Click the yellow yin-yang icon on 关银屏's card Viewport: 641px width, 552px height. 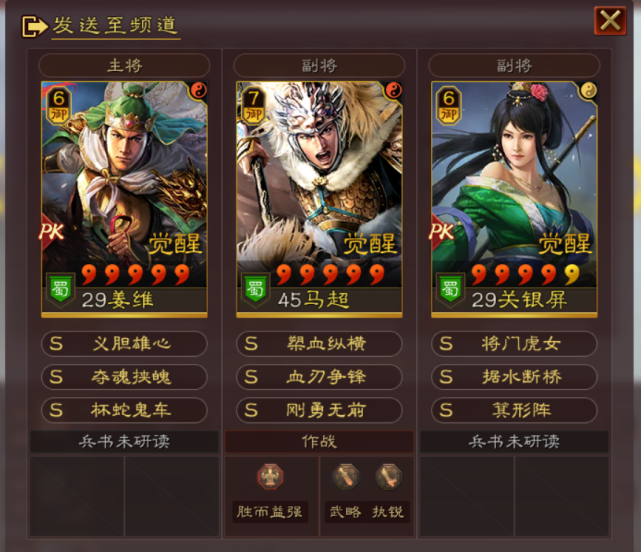point(588,90)
